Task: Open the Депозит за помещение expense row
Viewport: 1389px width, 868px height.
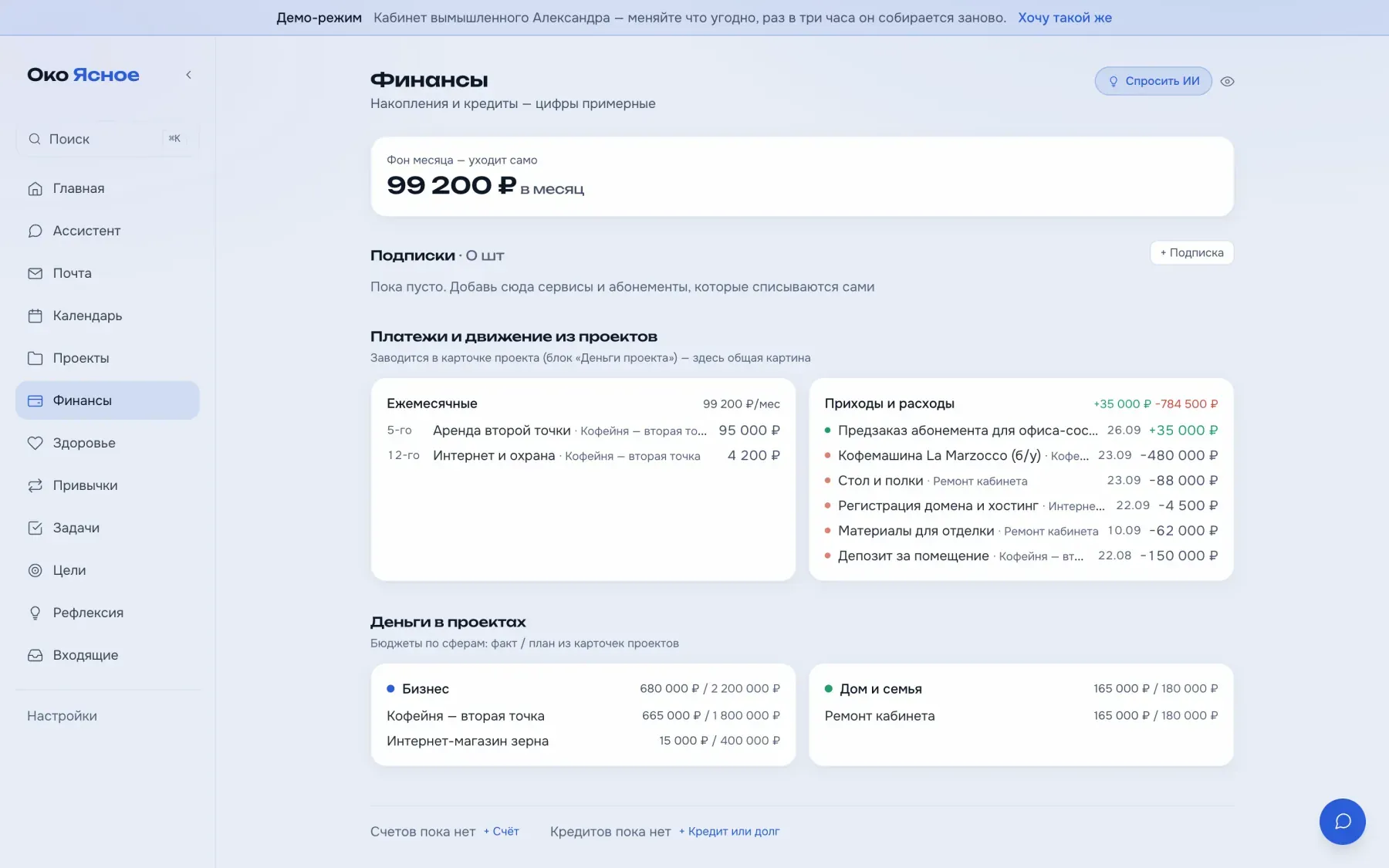Action: (x=1021, y=556)
